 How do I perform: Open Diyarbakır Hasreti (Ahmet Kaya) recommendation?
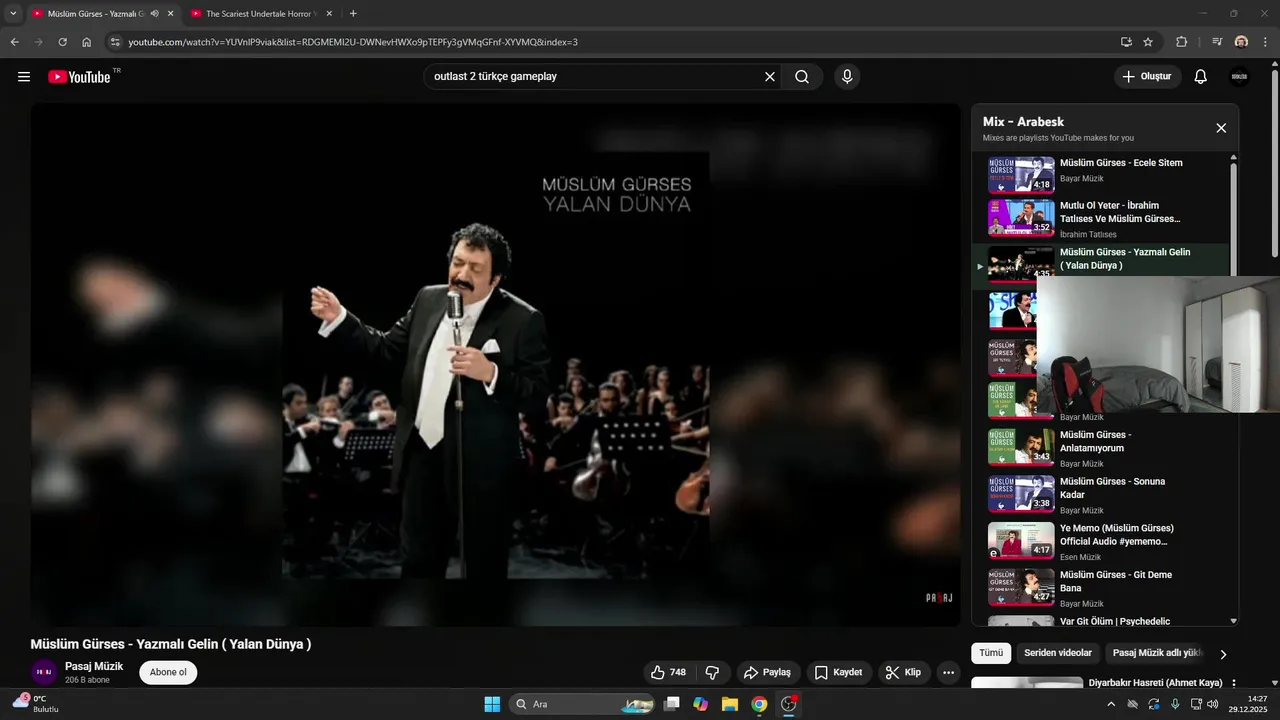pos(1155,684)
